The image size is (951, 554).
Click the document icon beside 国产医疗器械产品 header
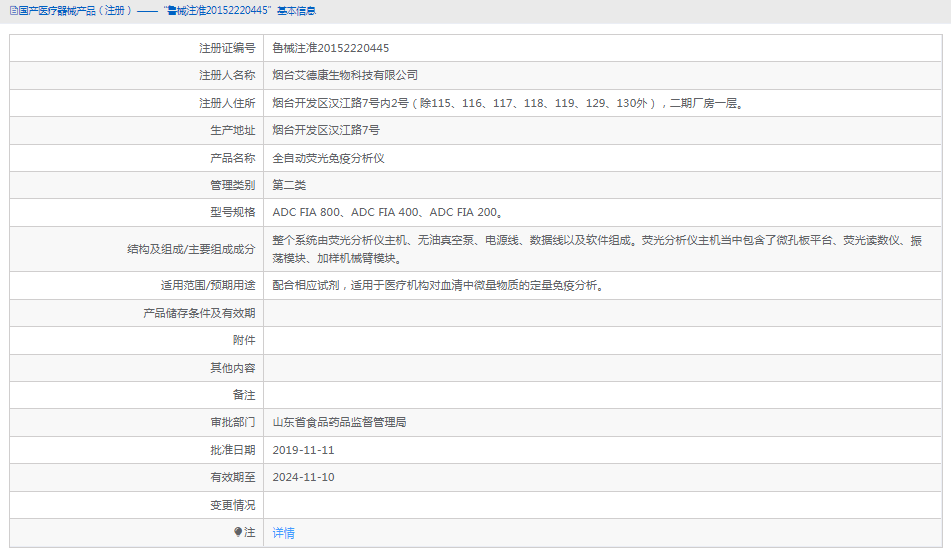(x=13, y=11)
